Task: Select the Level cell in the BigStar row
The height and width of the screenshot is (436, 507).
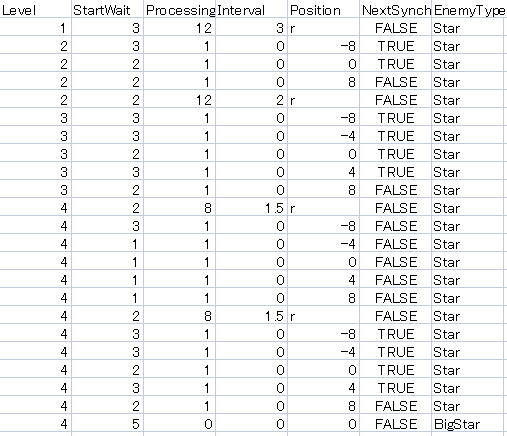Action: [x=35, y=424]
